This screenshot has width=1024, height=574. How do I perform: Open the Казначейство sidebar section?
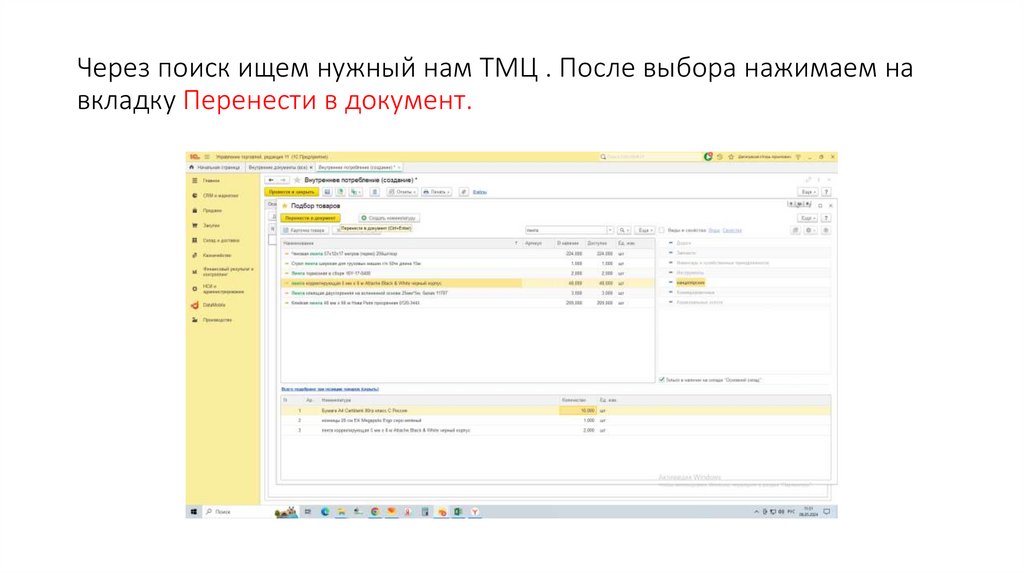(x=217, y=256)
